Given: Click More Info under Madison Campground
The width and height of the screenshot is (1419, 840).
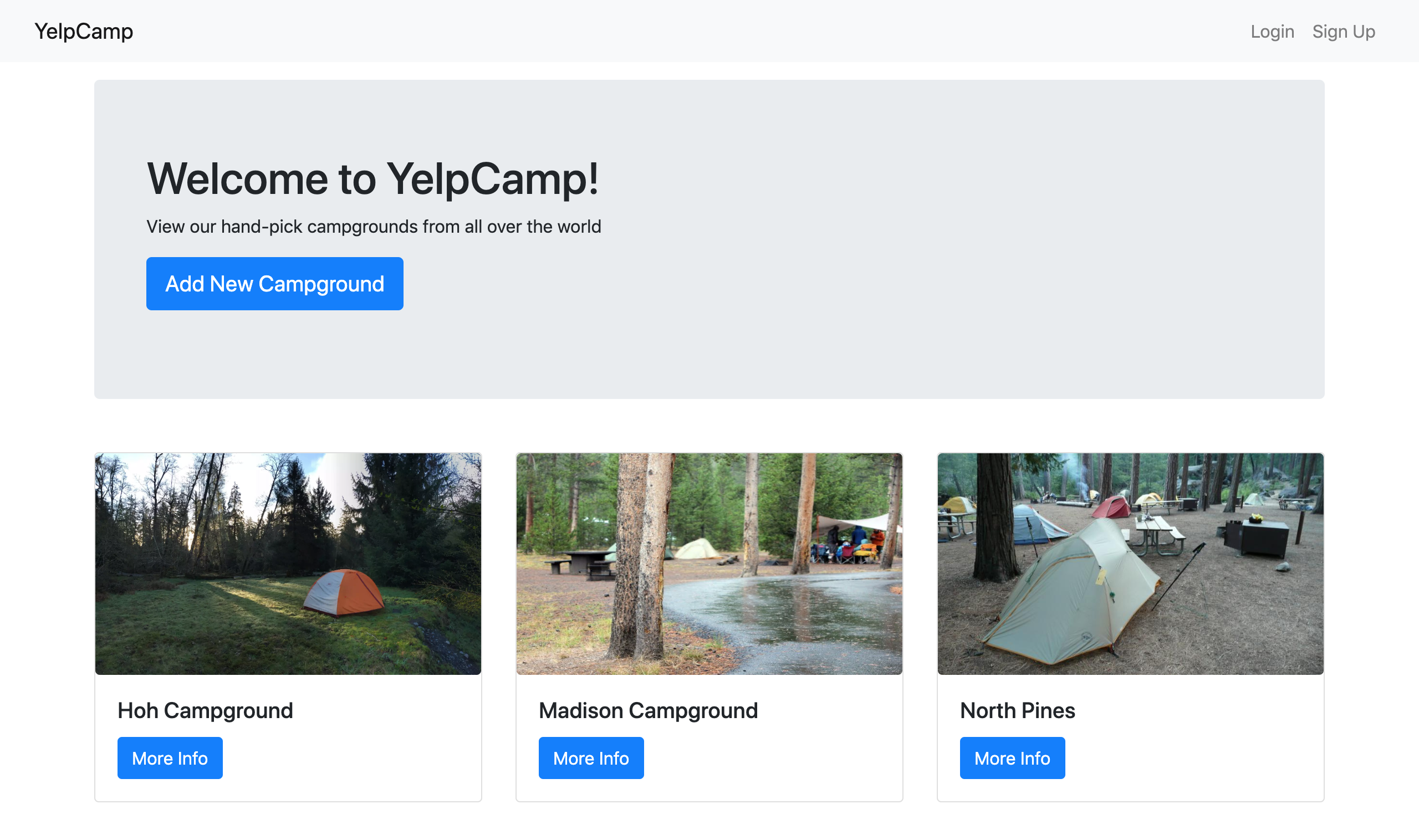Looking at the screenshot, I should 590,757.
